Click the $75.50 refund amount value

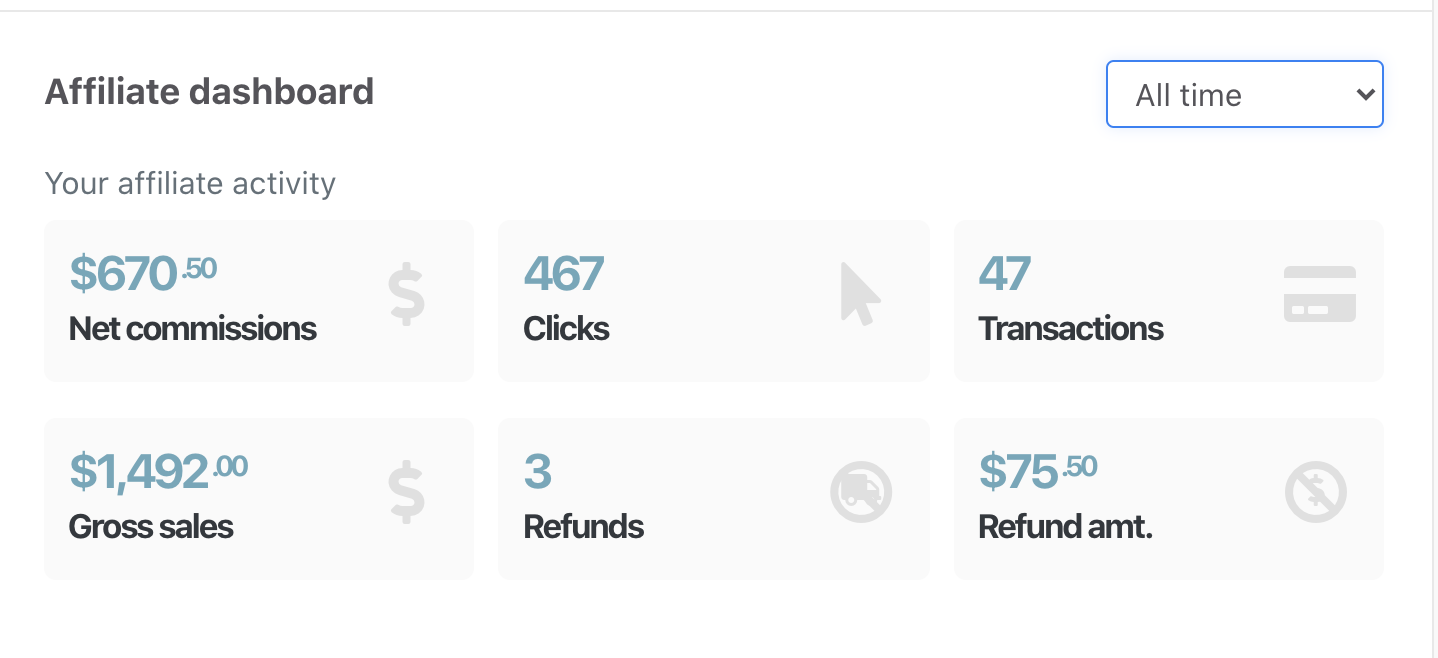[1037, 471]
